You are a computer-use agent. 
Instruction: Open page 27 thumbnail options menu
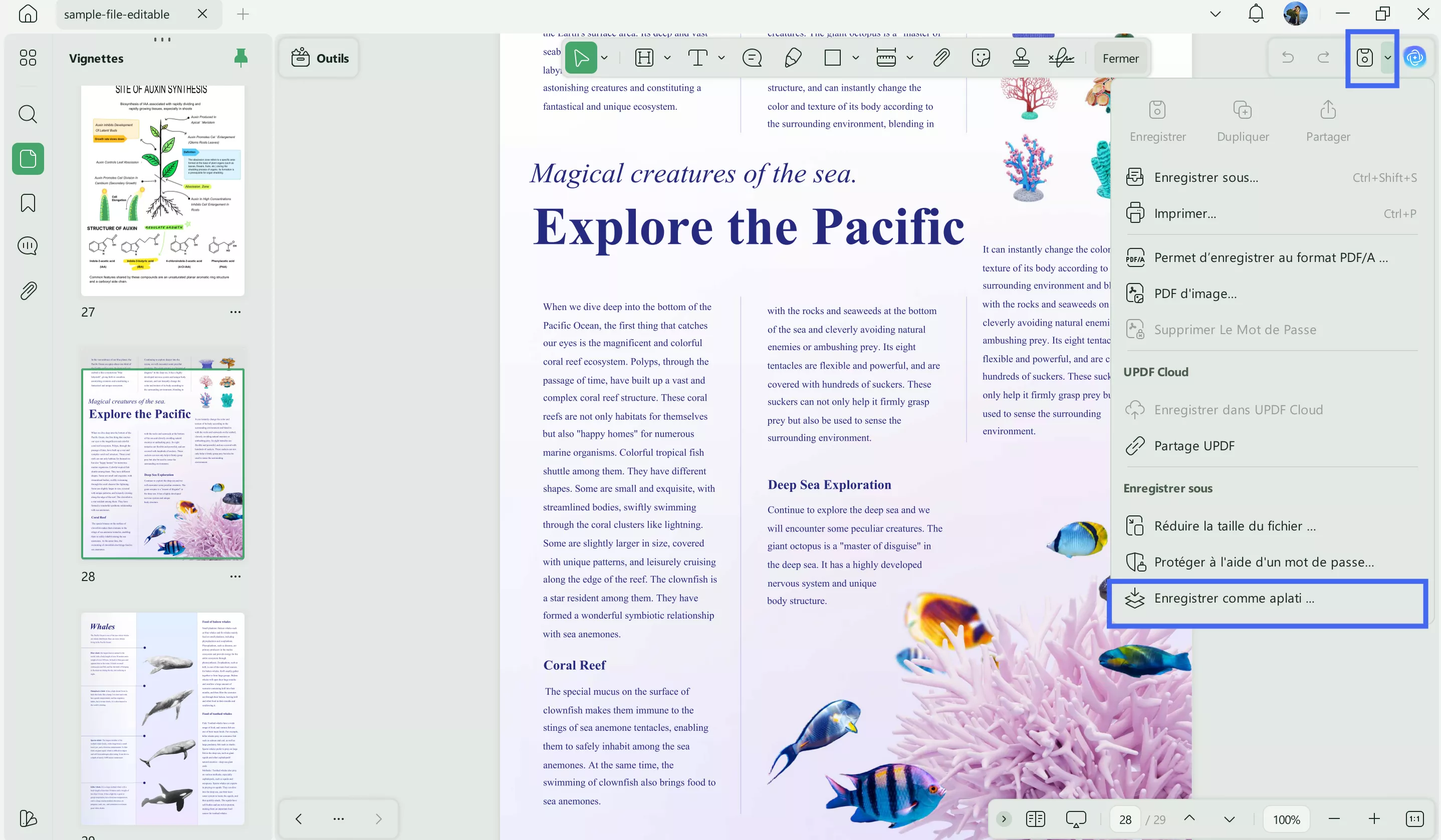[x=235, y=312]
